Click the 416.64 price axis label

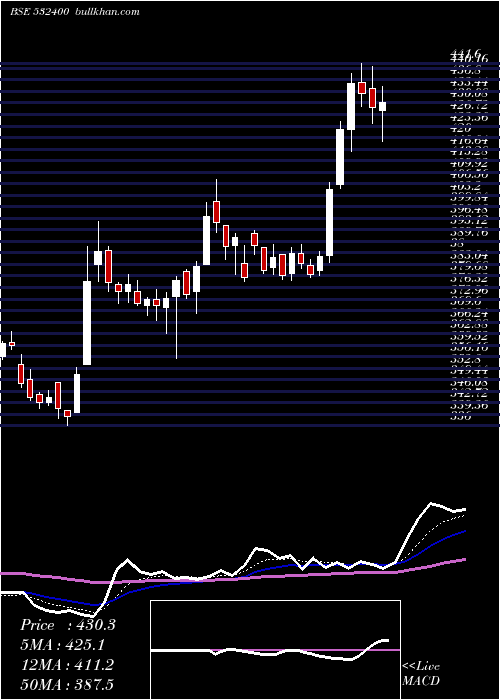coord(469,141)
